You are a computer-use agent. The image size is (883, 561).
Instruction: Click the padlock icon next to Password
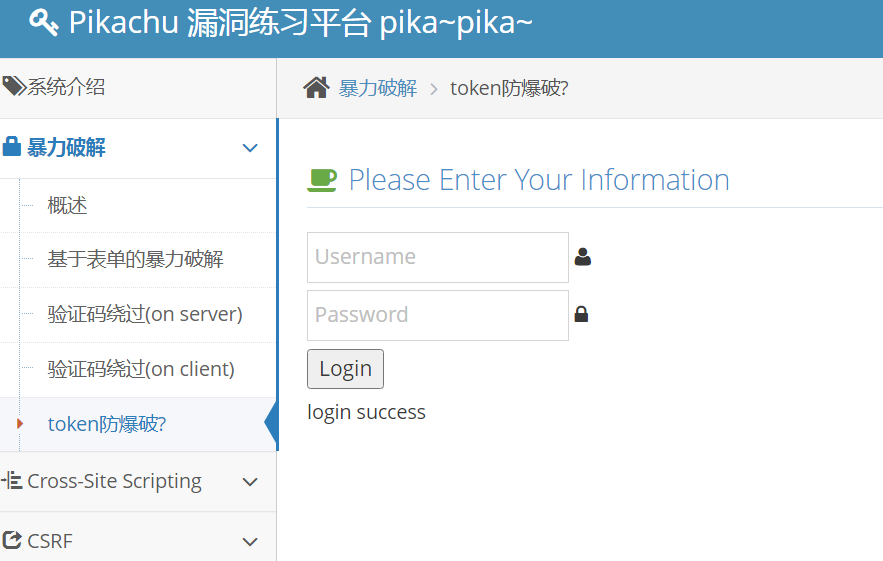(581, 315)
